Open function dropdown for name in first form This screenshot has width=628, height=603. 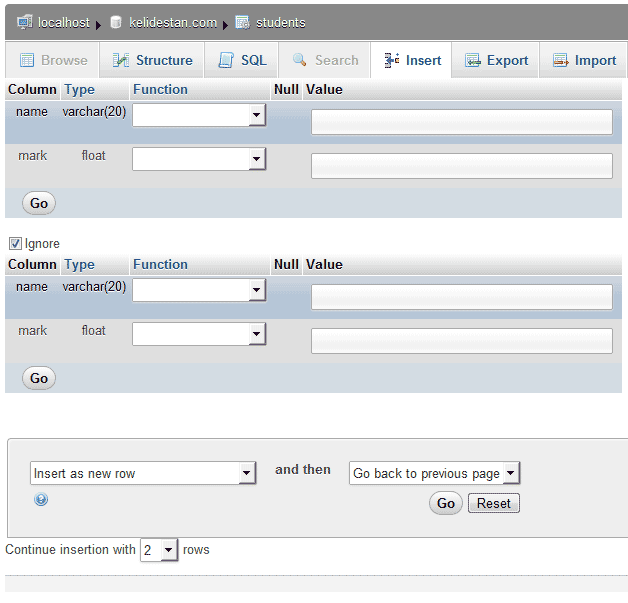[x=199, y=115]
